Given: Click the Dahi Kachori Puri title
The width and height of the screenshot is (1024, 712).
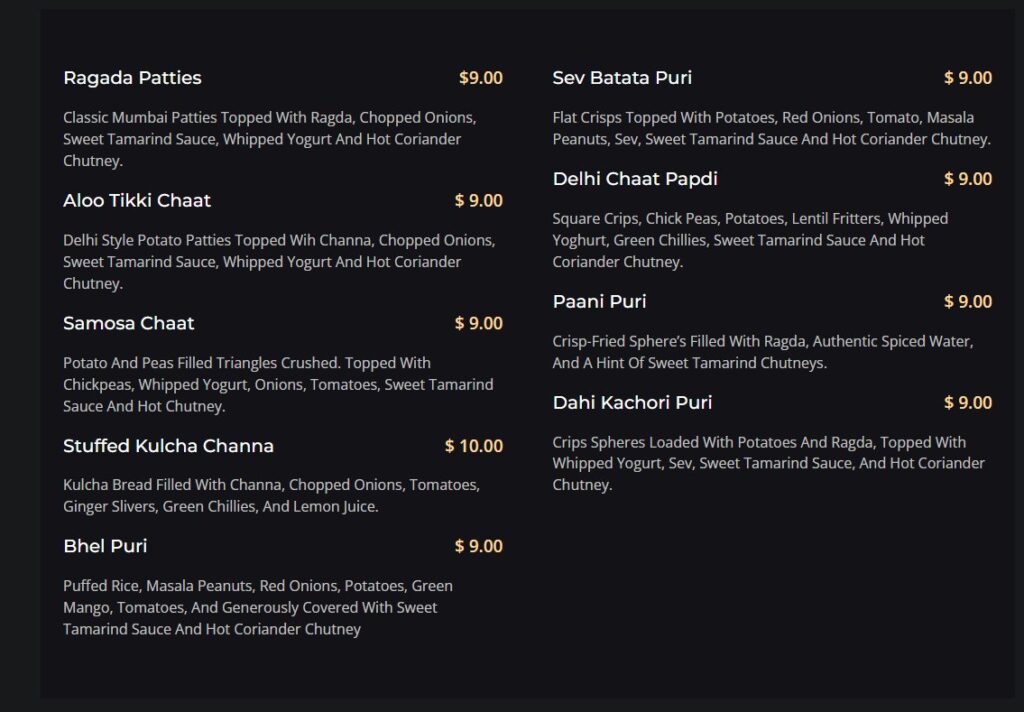Looking at the screenshot, I should [x=632, y=402].
